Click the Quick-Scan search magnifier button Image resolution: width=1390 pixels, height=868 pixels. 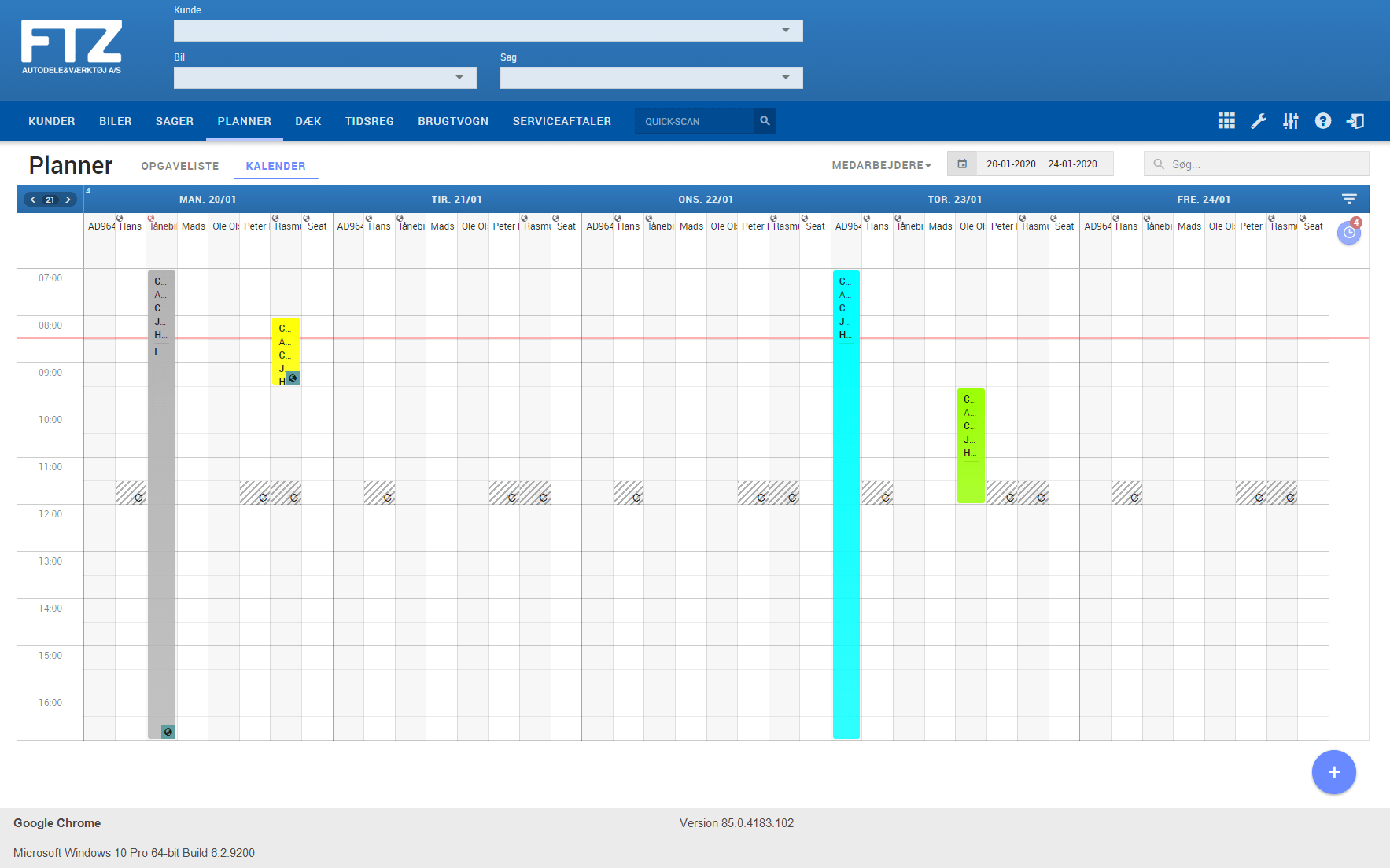pyautogui.click(x=765, y=121)
